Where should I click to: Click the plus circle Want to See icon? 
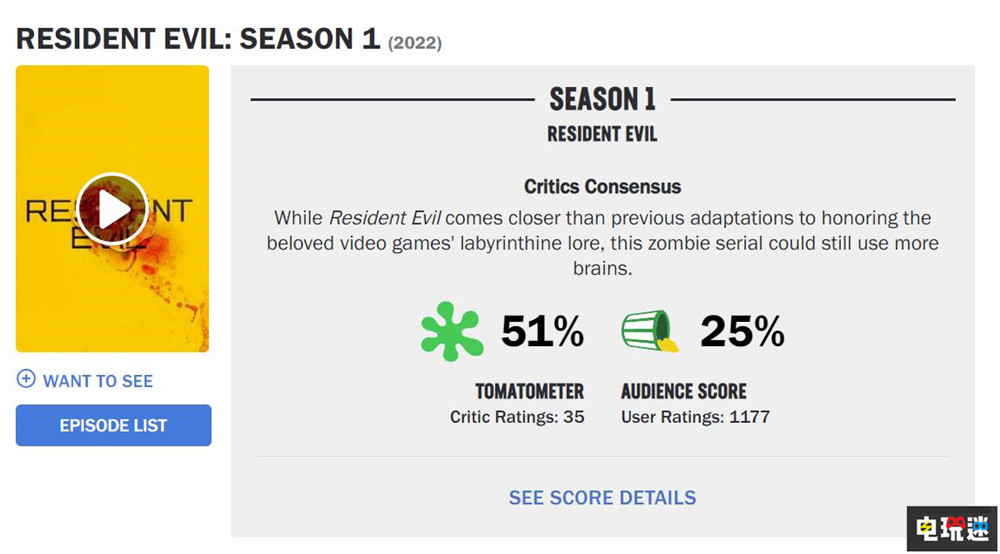tap(26, 380)
